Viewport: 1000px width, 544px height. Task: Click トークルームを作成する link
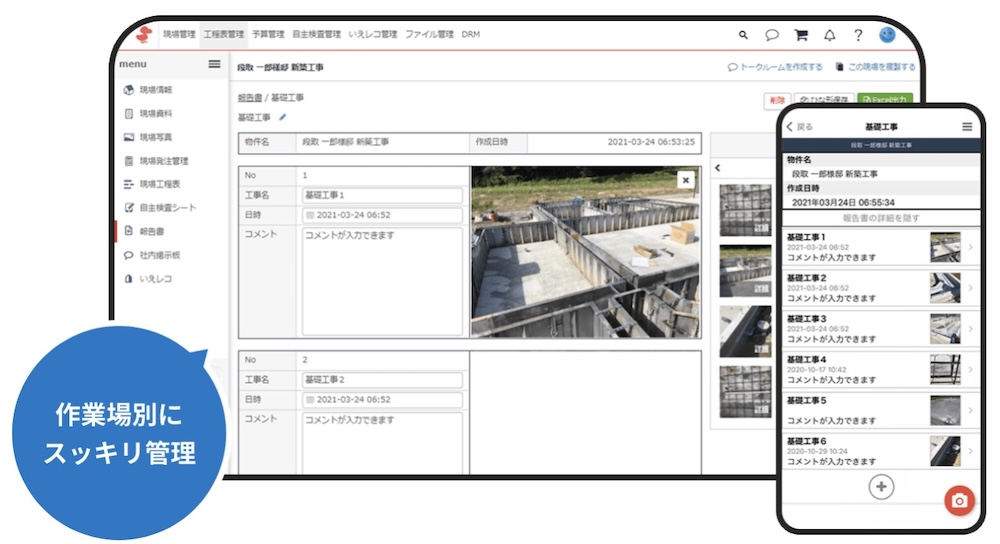coord(775,67)
